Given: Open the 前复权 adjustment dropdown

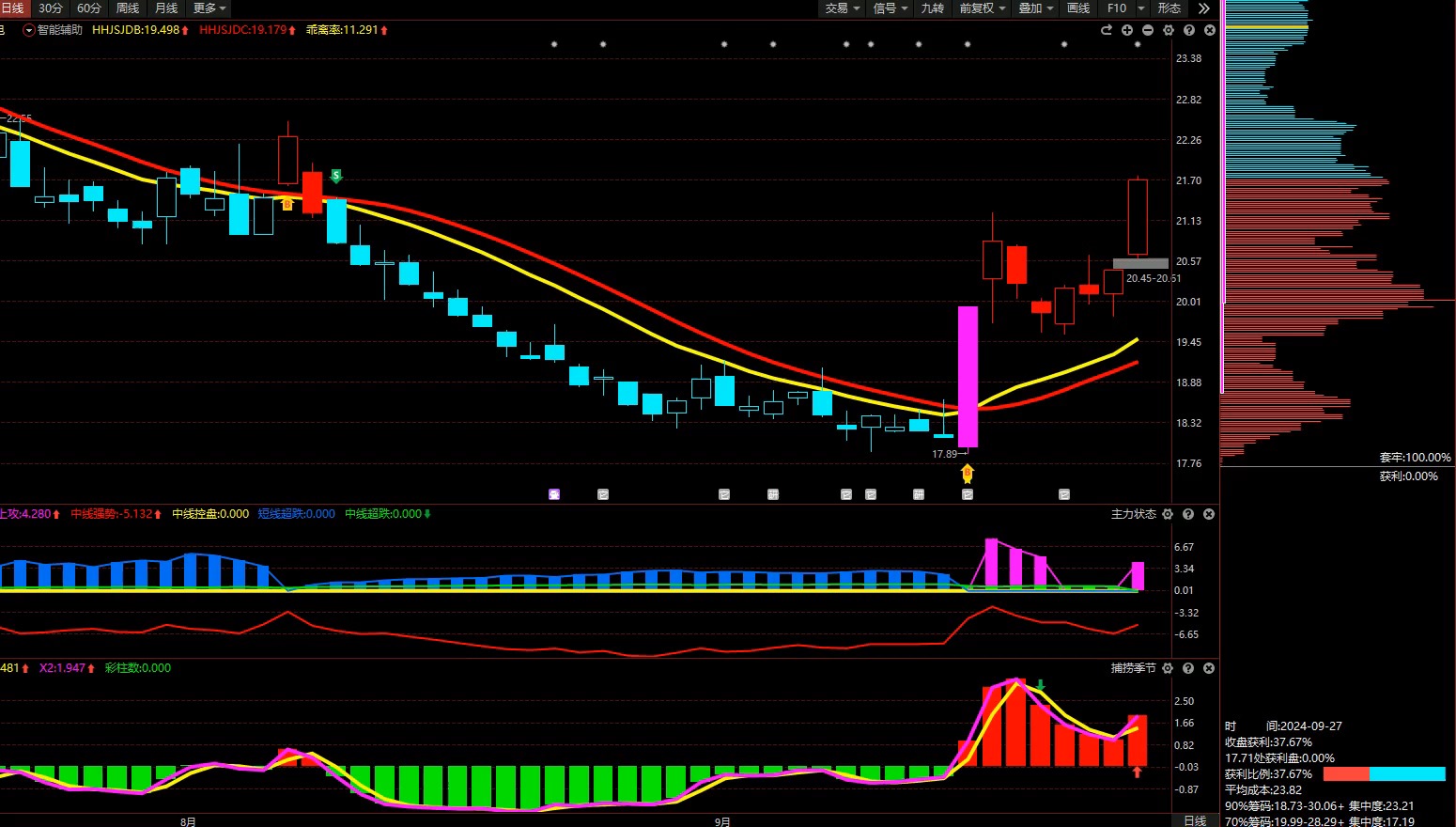Looking at the screenshot, I should coord(983,8).
